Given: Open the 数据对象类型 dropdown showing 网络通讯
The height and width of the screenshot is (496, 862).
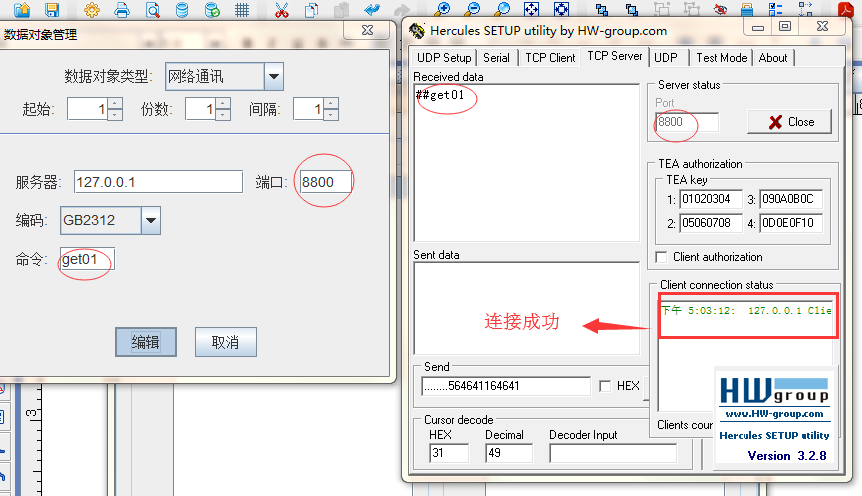Looking at the screenshot, I should coord(273,77).
